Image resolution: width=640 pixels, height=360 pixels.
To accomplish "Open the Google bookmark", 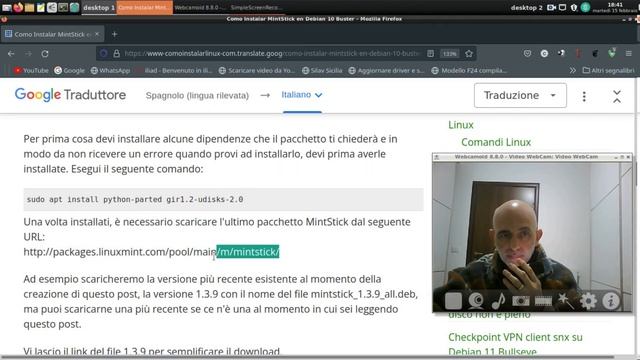I will click(69, 70).
